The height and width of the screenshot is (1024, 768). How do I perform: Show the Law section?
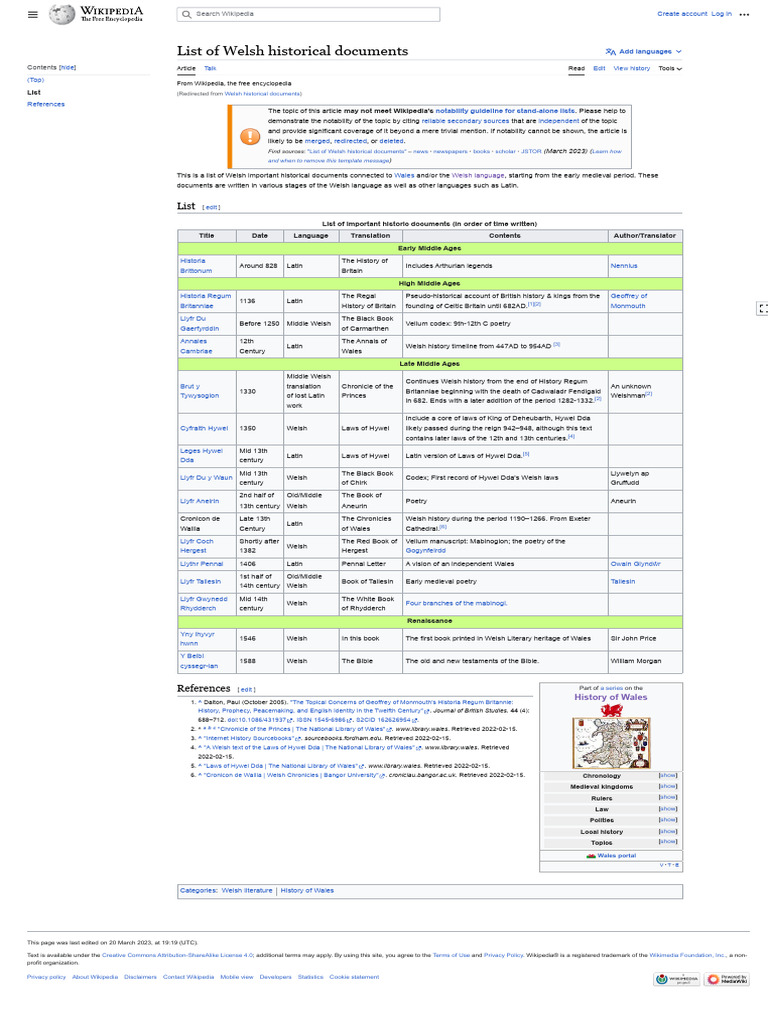pos(667,808)
